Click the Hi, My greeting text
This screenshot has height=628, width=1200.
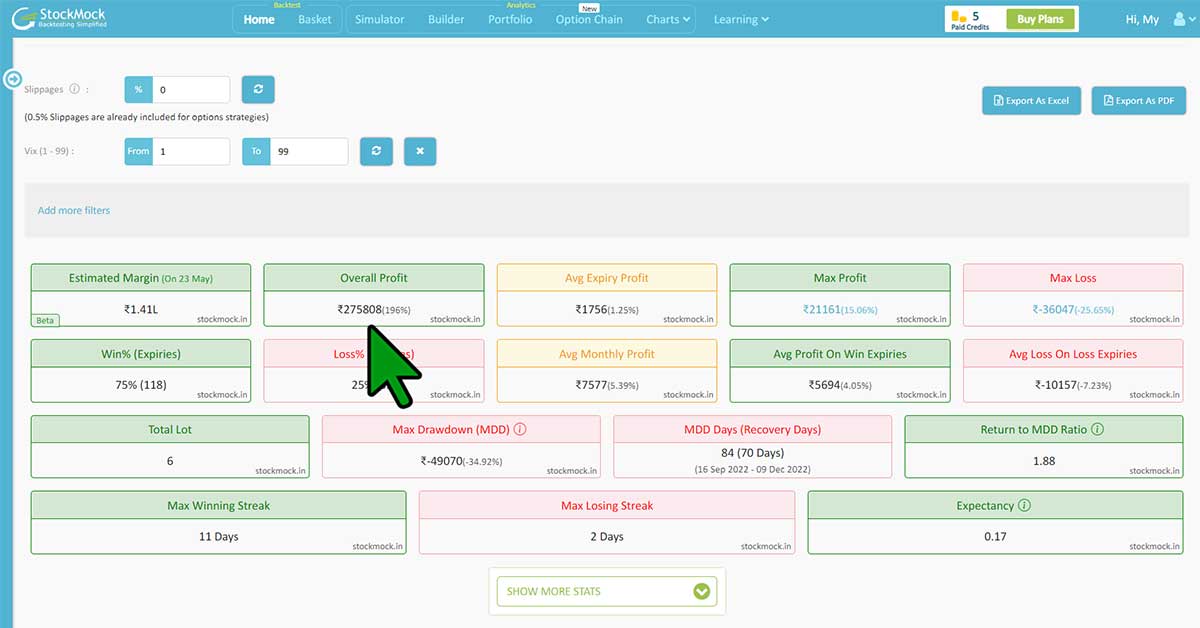1142,19
